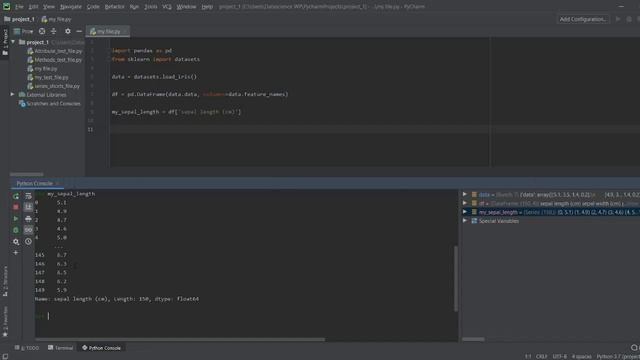Open Project panel gear options
Image resolution: width=640 pixels, height=360 pixels.
68,31
